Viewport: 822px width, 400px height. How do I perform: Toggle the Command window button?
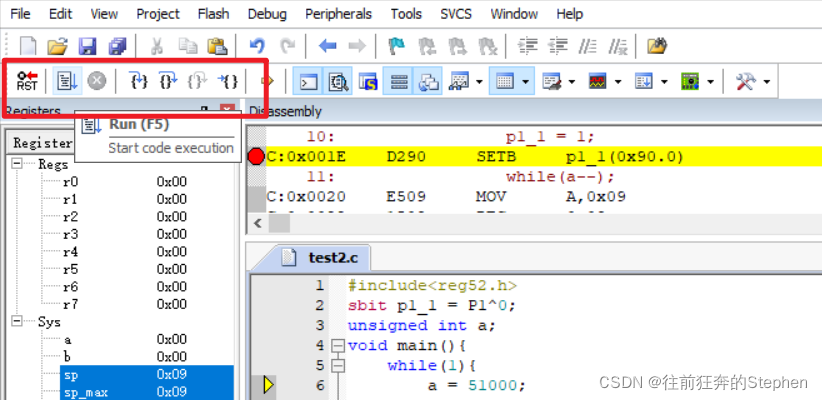click(308, 81)
